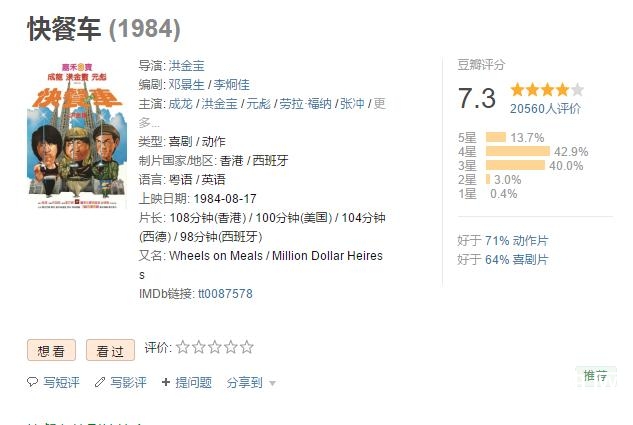The height and width of the screenshot is (425, 633).
Task: Click the first rating star
Action: tap(182, 348)
